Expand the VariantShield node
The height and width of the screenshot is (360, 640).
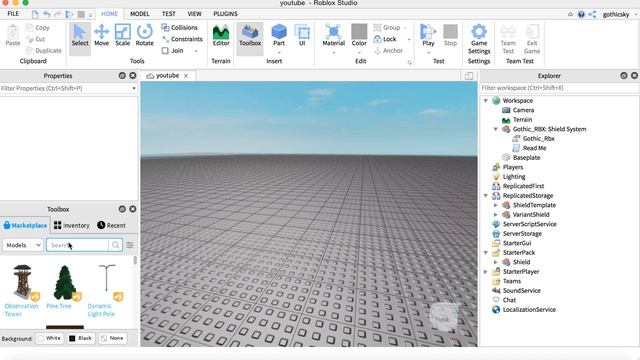[496, 215]
